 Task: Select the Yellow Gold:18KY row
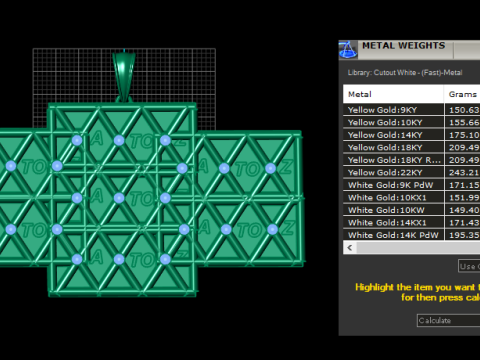pyautogui.click(x=412, y=147)
